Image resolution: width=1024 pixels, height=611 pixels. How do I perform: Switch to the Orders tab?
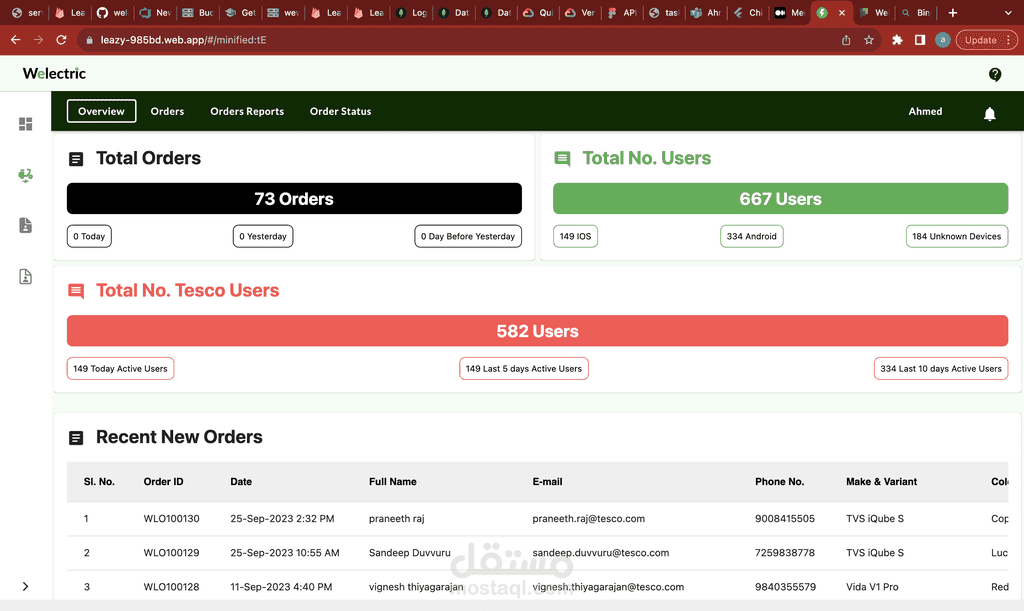point(167,111)
